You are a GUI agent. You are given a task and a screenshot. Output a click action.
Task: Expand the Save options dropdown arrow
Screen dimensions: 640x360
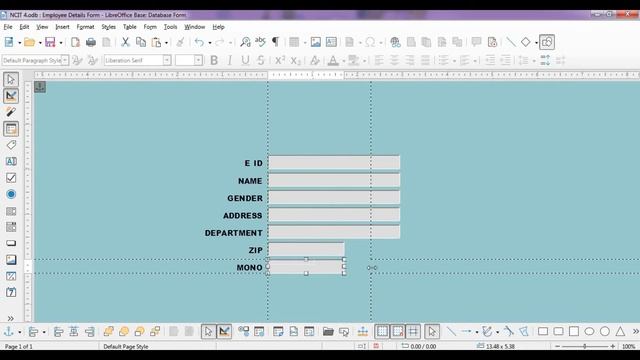point(61,42)
